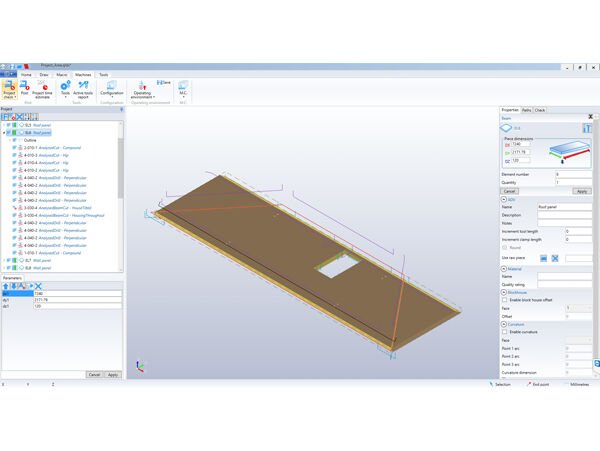Click the blue X icon in Parameters toolbar
The height and width of the screenshot is (451, 600).
(x=39, y=285)
